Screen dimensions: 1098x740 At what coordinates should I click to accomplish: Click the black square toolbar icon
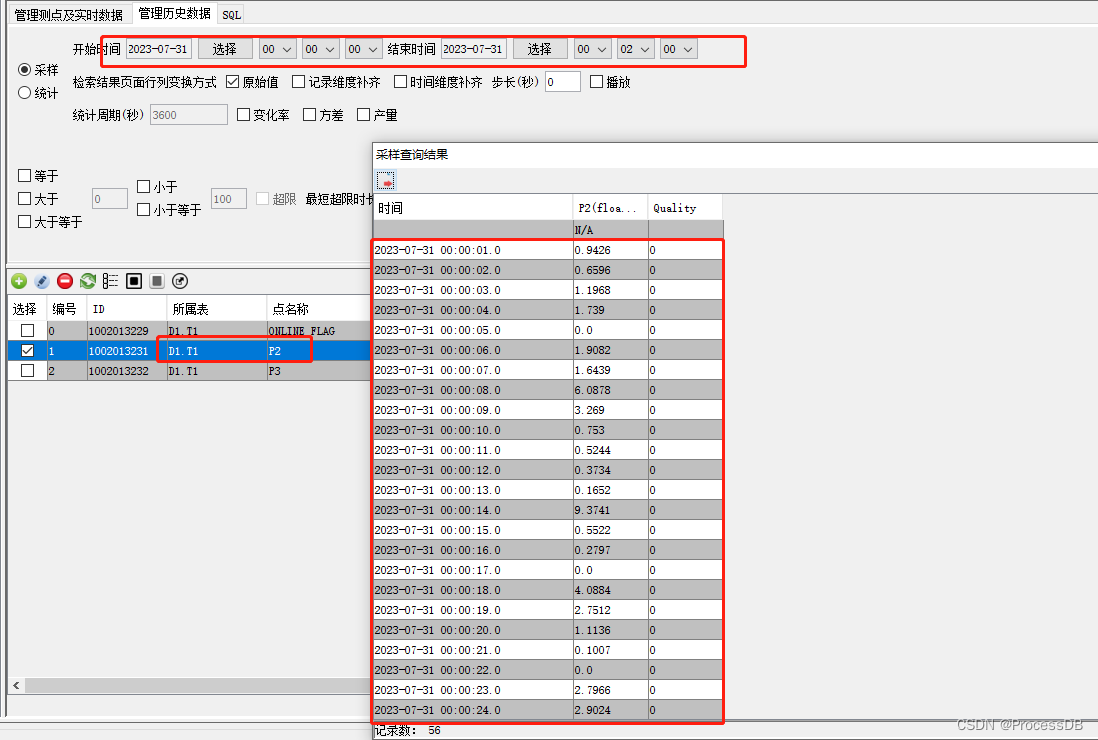(x=134, y=281)
